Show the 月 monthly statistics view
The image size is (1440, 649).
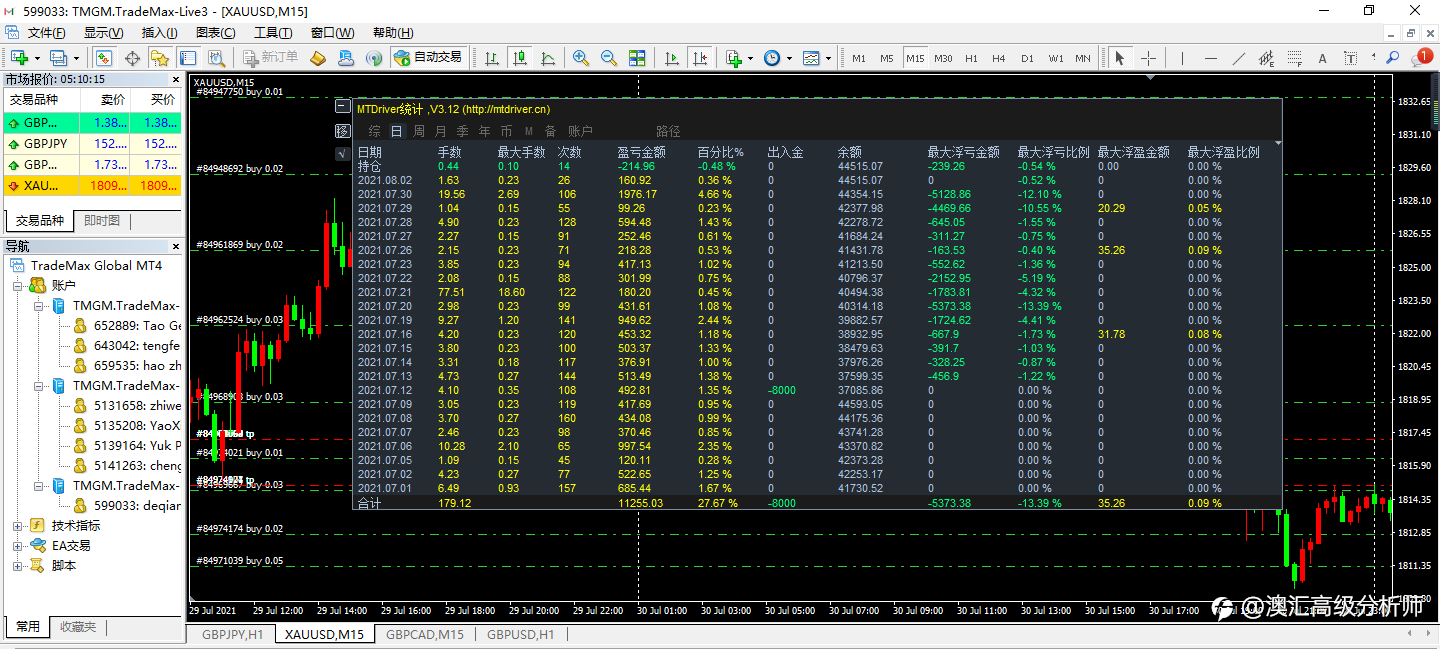click(441, 131)
